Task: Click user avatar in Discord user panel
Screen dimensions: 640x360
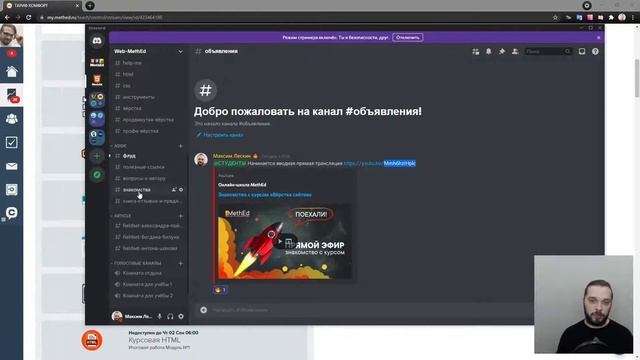Action: tap(117, 316)
